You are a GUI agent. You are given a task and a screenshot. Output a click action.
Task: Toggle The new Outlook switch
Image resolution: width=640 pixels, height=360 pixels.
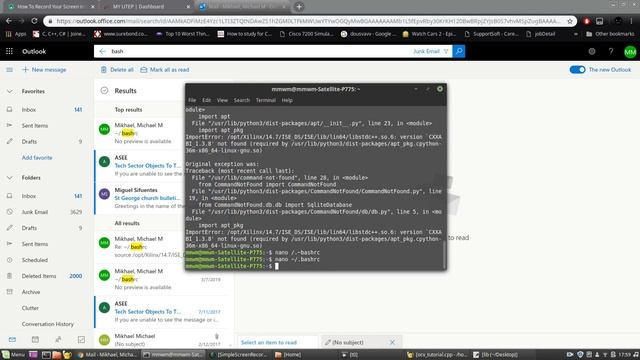pos(577,70)
